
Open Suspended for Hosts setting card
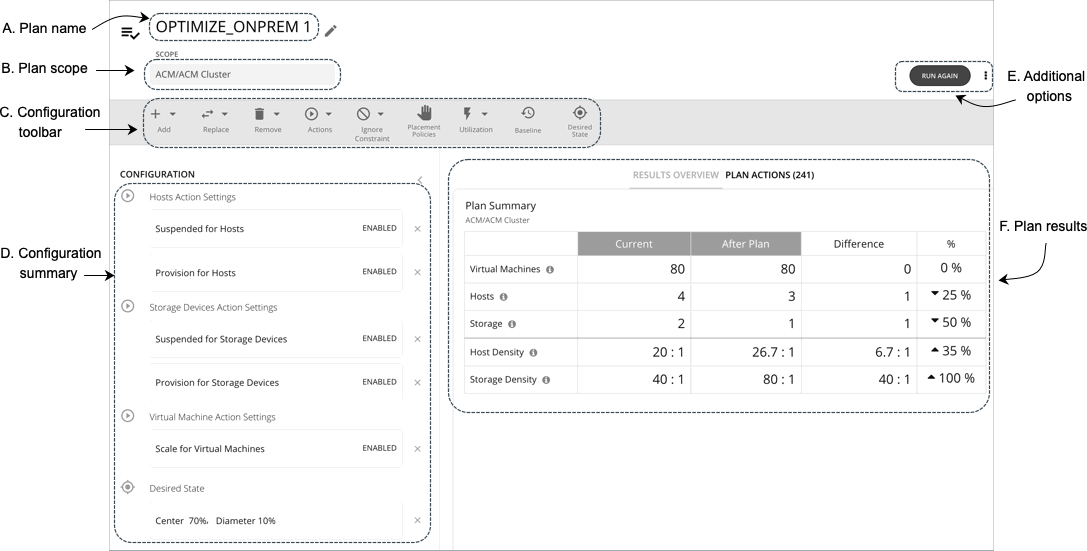[x=276, y=228]
